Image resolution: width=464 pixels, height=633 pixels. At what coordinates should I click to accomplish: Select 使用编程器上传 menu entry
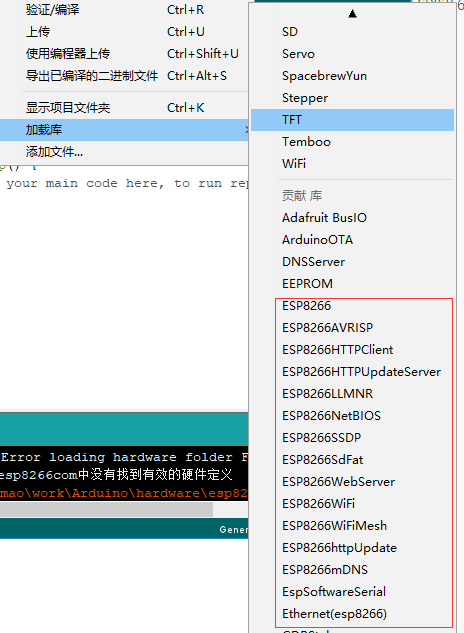click(x=124, y=54)
